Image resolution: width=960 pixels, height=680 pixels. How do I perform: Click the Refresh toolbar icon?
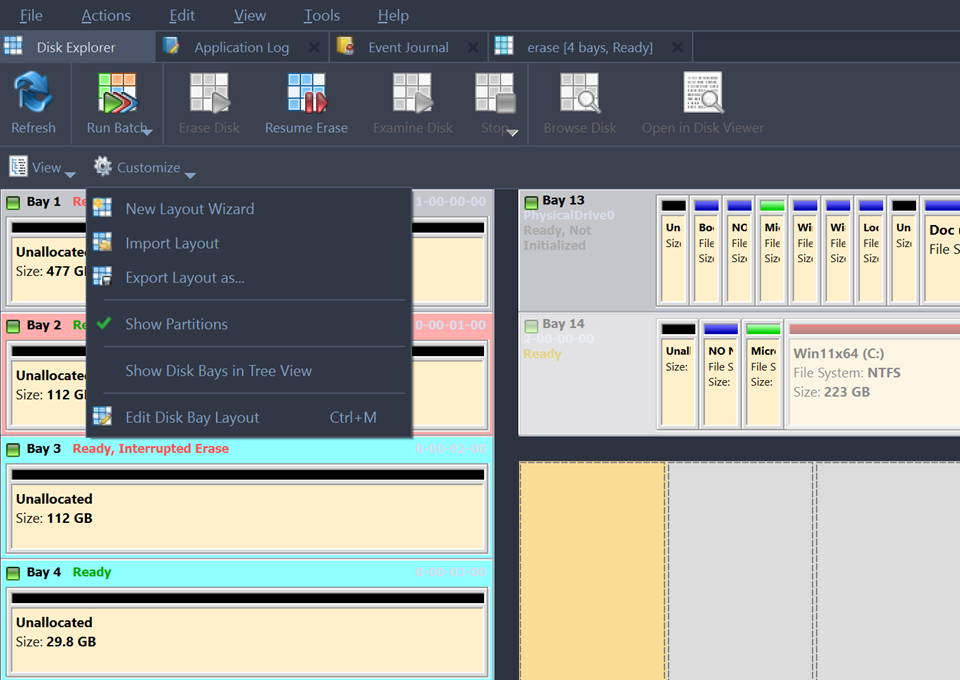click(33, 94)
